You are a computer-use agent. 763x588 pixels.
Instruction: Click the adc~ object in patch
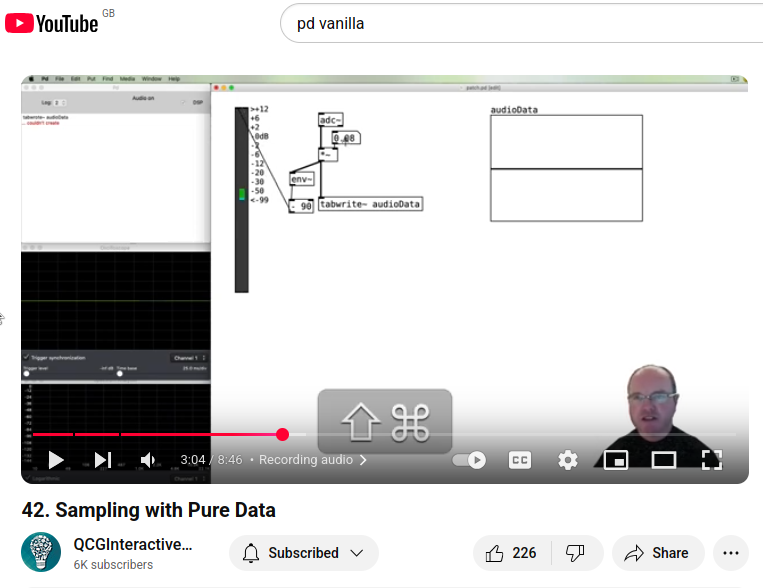330,120
